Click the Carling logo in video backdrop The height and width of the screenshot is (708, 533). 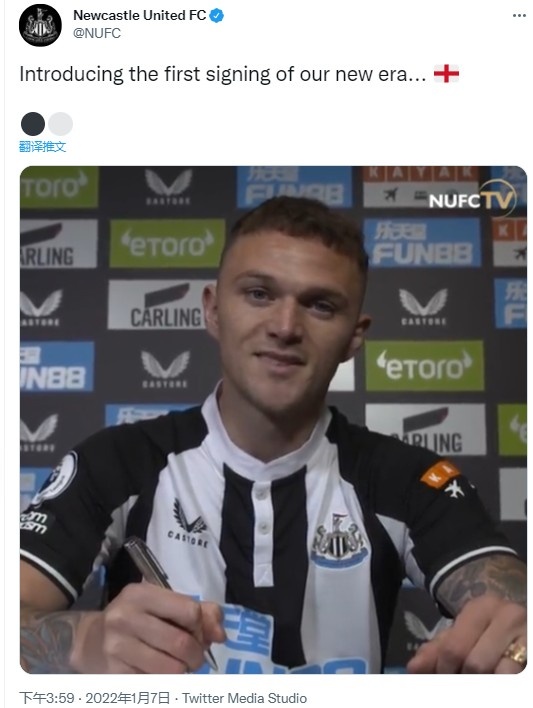coord(158,304)
